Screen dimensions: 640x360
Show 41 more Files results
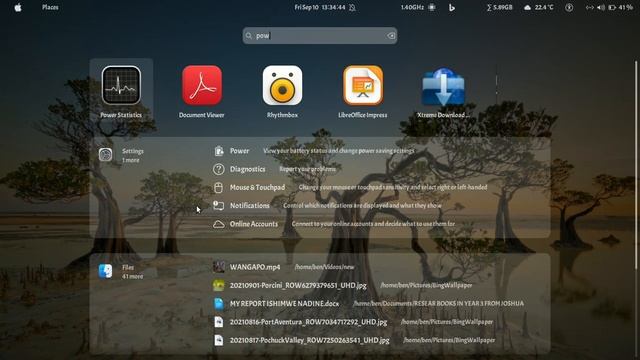(133, 276)
